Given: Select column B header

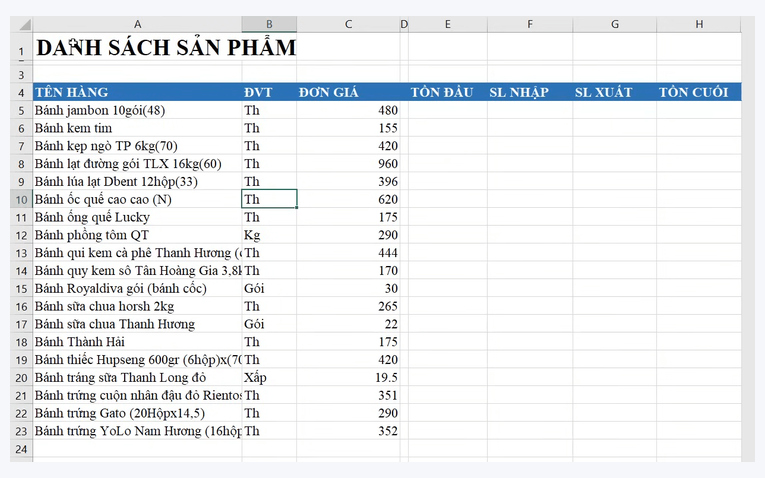Looking at the screenshot, I should pyautogui.click(x=269, y=24).
